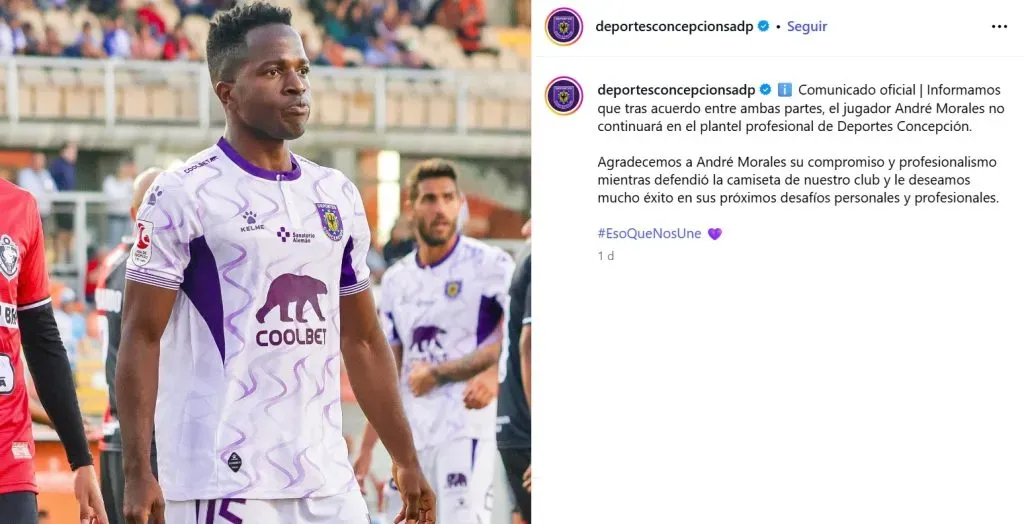
Task: Click the 1 d timestamp under the caption
Action: point(605,256)
